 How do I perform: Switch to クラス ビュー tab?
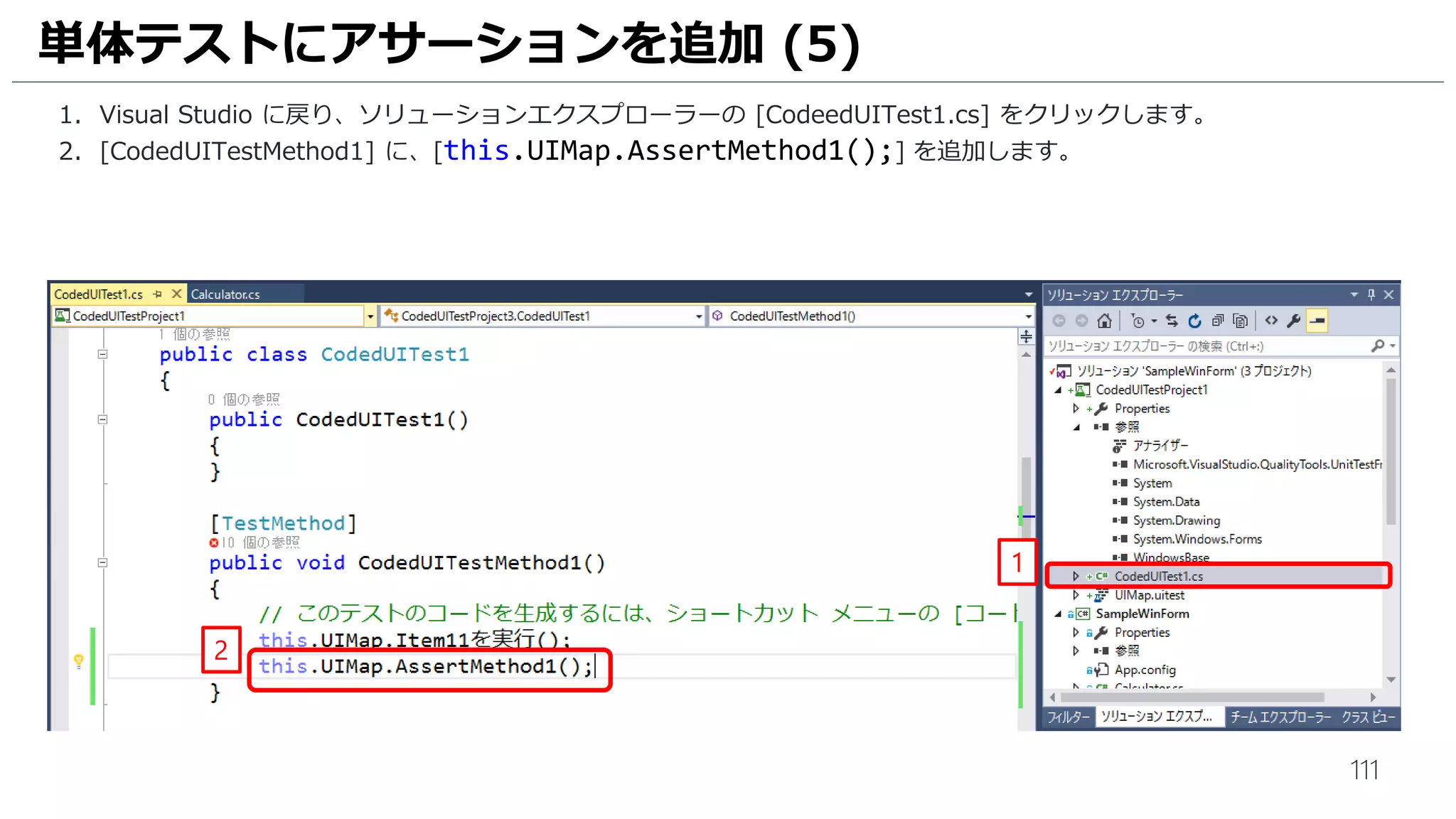[1369, 717]
